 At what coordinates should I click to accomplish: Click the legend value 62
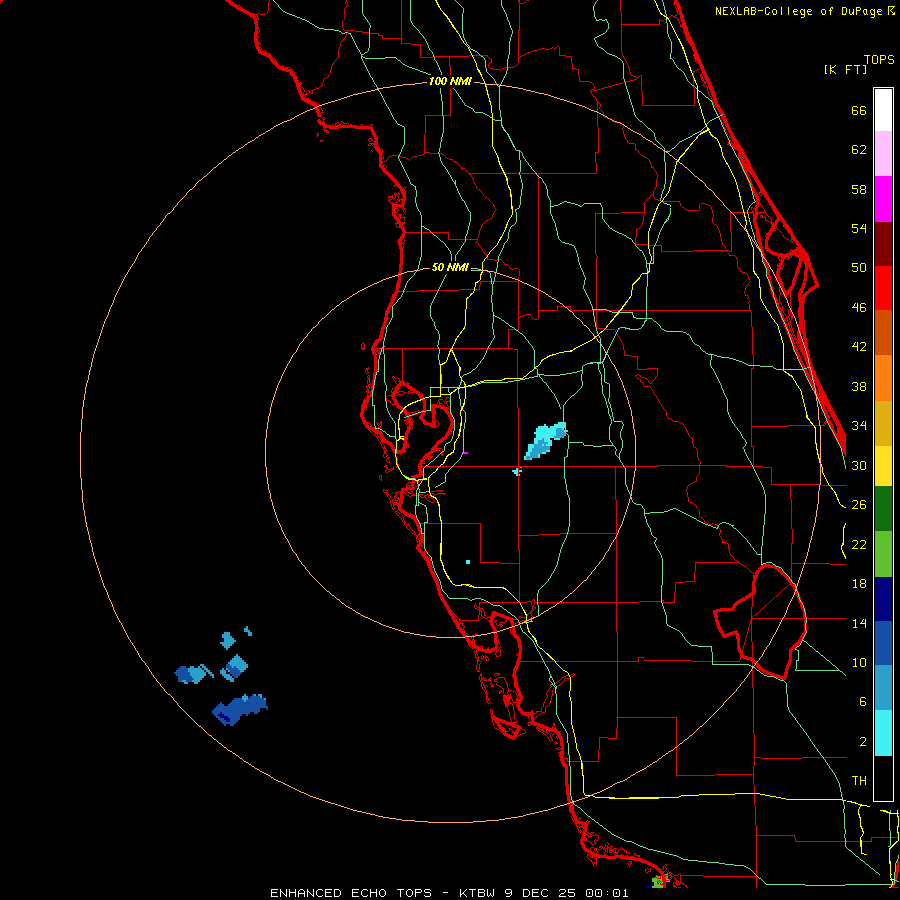(859, 150)
